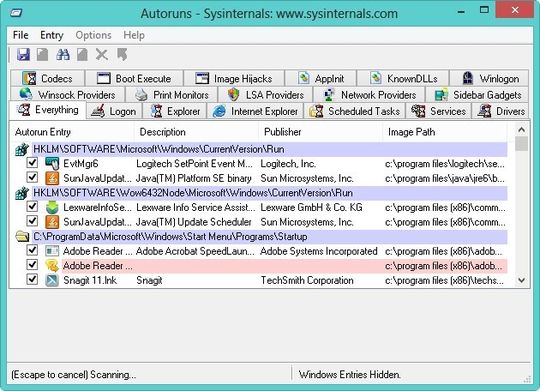Uncheck the EvtMgr6 entry checkbox
The height and width of the screenshot is (391, 540).
[32, 162]
